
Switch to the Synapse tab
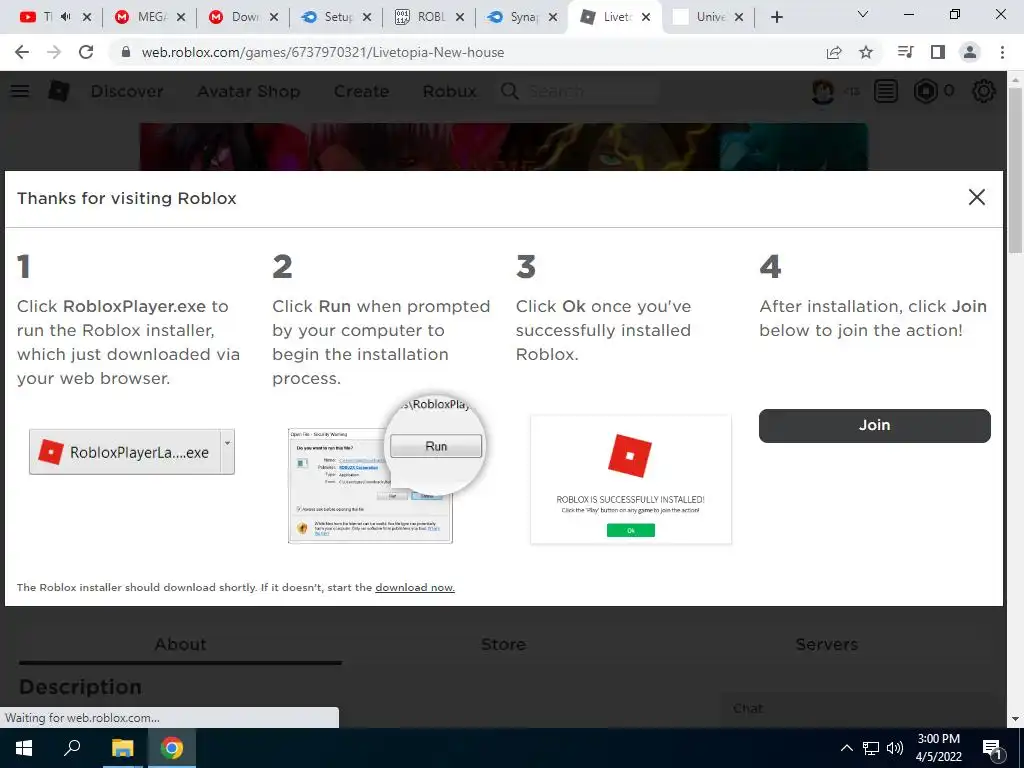[523, 17]
